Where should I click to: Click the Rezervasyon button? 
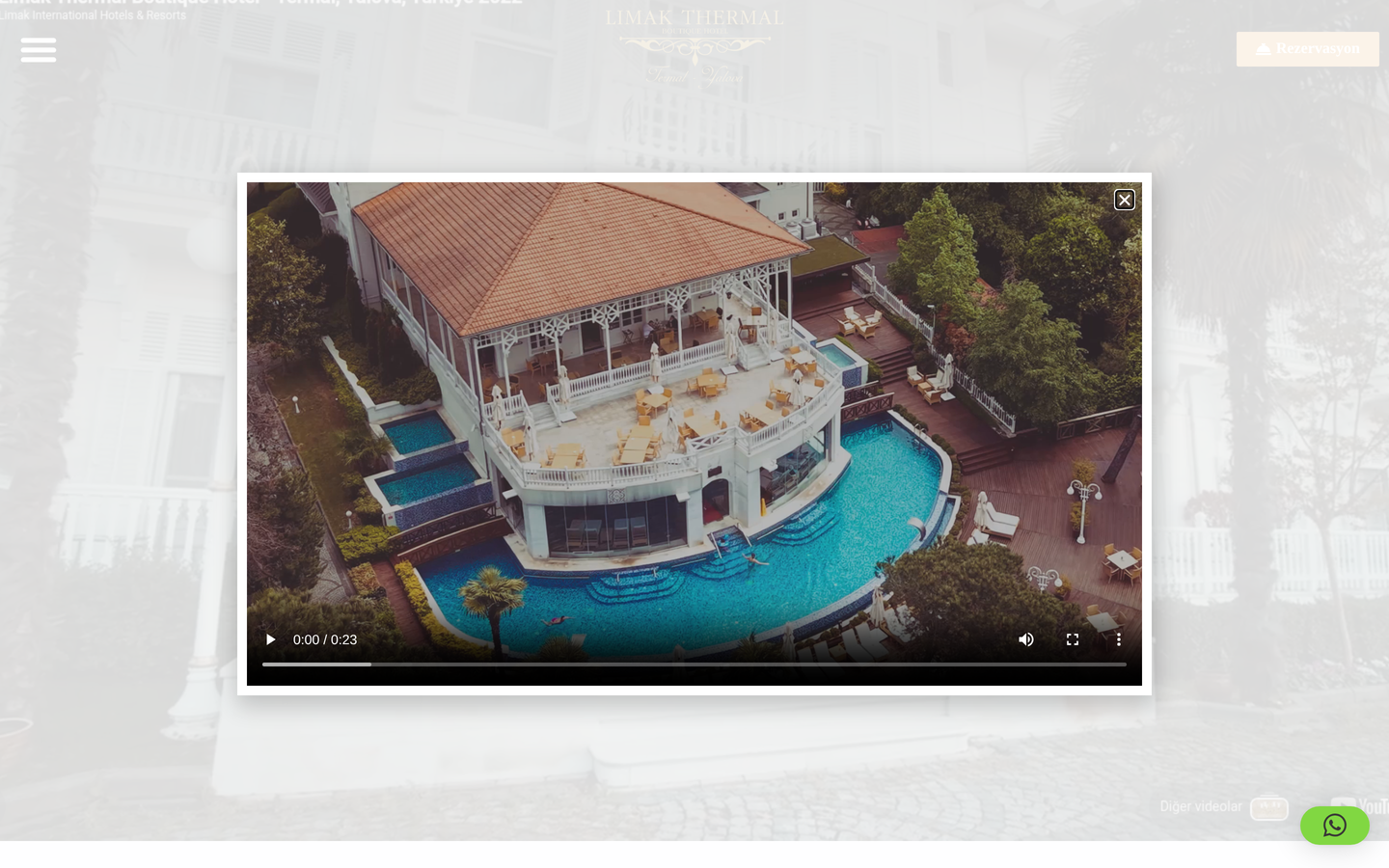(1308, 49)
